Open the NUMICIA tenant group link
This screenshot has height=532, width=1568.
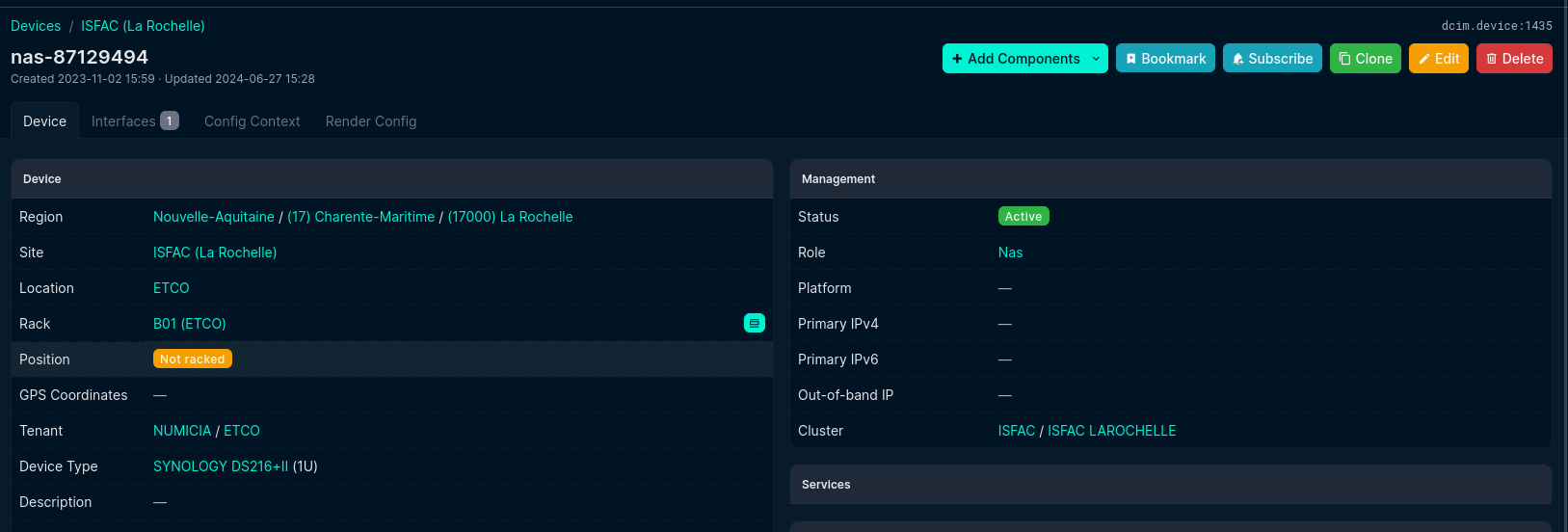point(182,431)
